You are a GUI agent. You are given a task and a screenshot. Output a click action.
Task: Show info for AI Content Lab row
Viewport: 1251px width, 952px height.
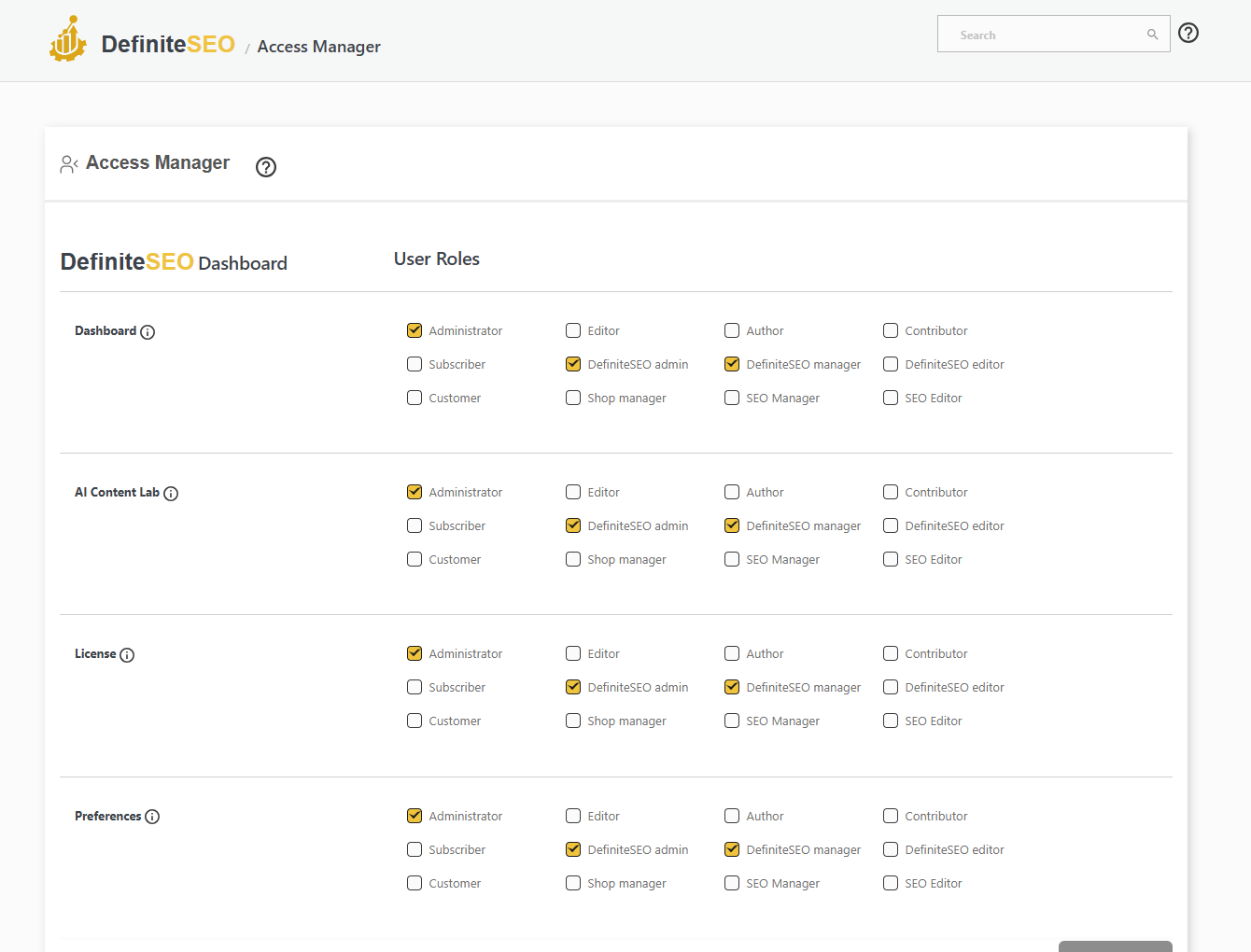(x=171, y=494)
